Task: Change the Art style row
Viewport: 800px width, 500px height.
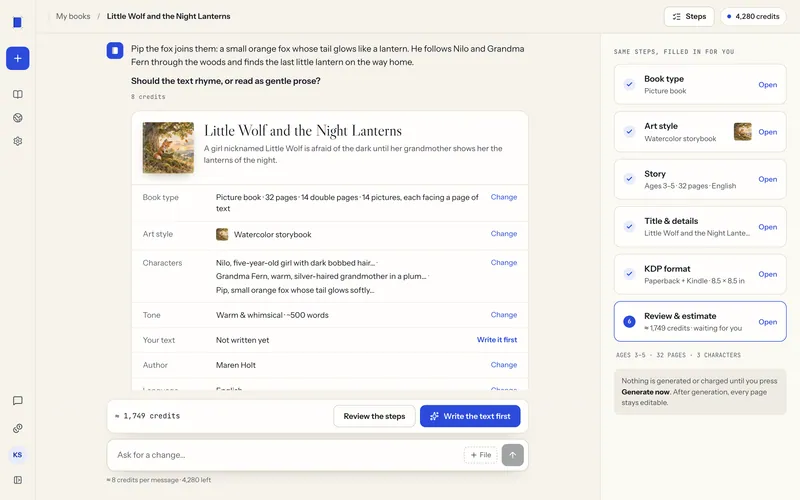Action: (504, 234)
